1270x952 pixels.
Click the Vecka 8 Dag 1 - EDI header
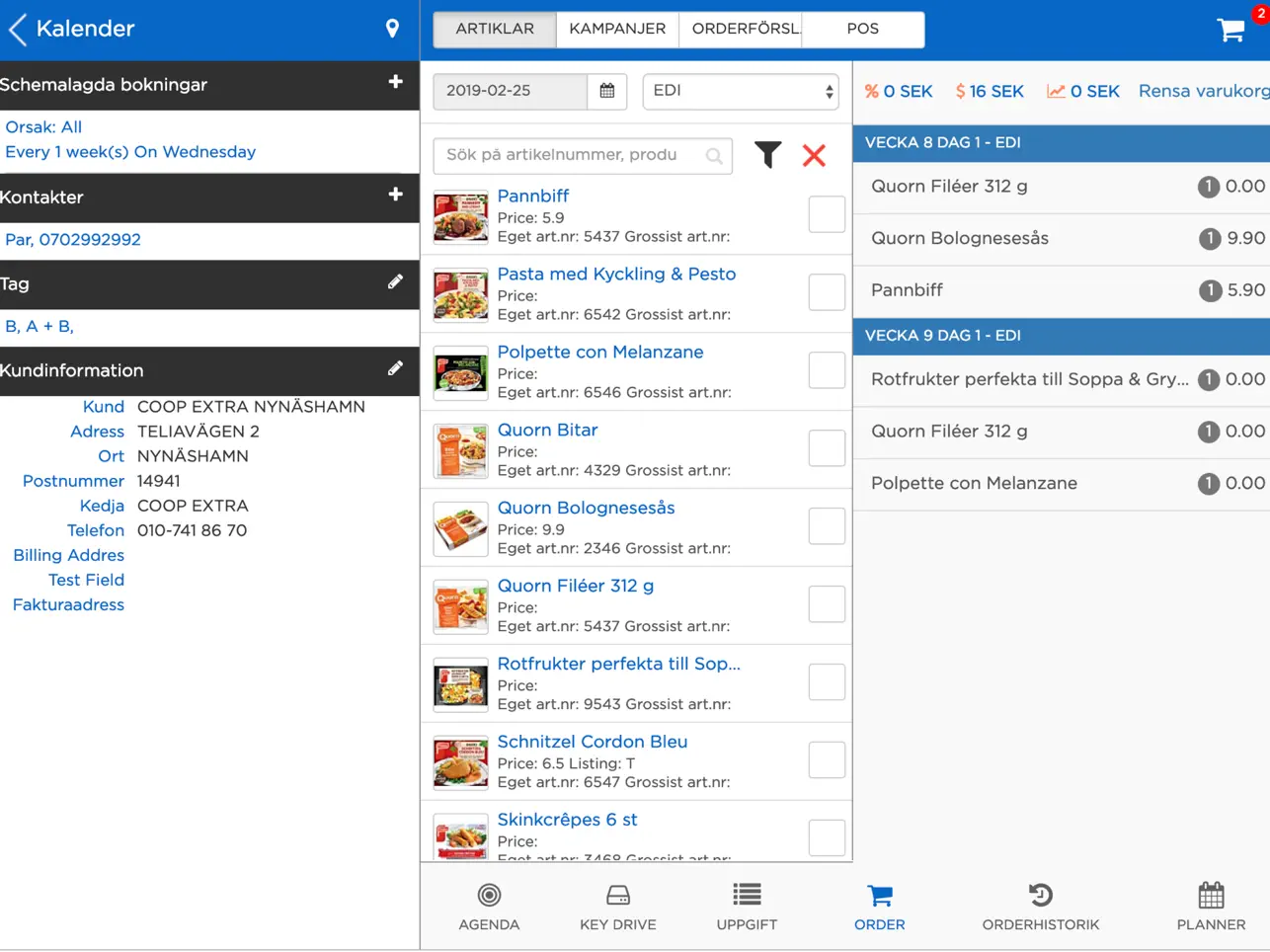[1062, 142]
